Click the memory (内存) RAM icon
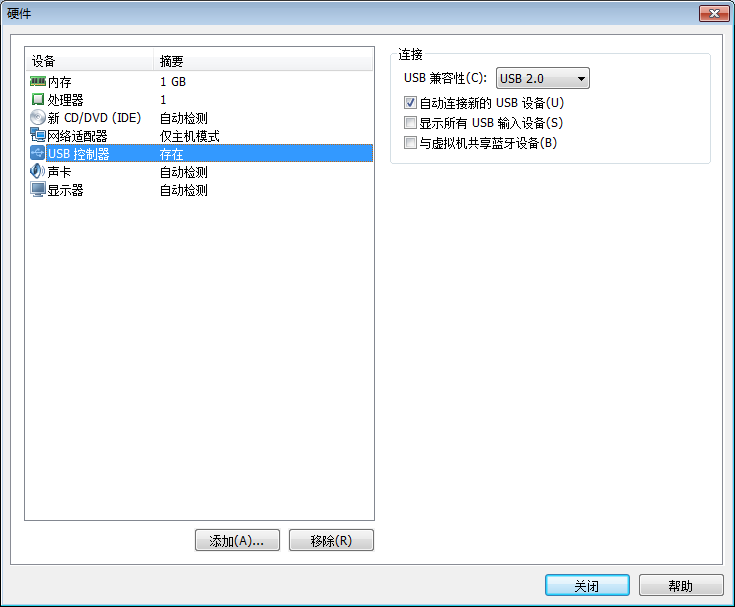The height and width of the screenshot is (607, 735). (38, 82)
